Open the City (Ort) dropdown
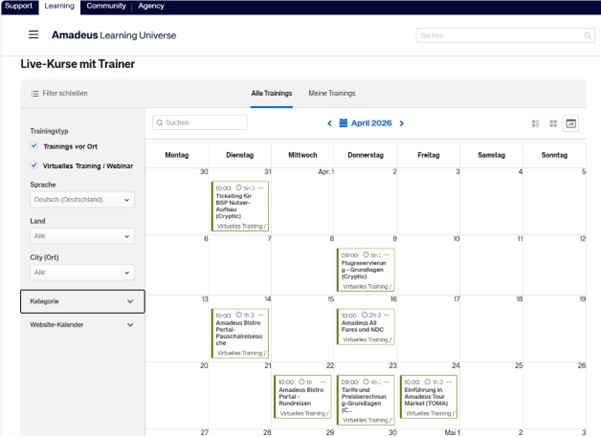Viewport: 601px width, 437px height. tap(81, 272)
